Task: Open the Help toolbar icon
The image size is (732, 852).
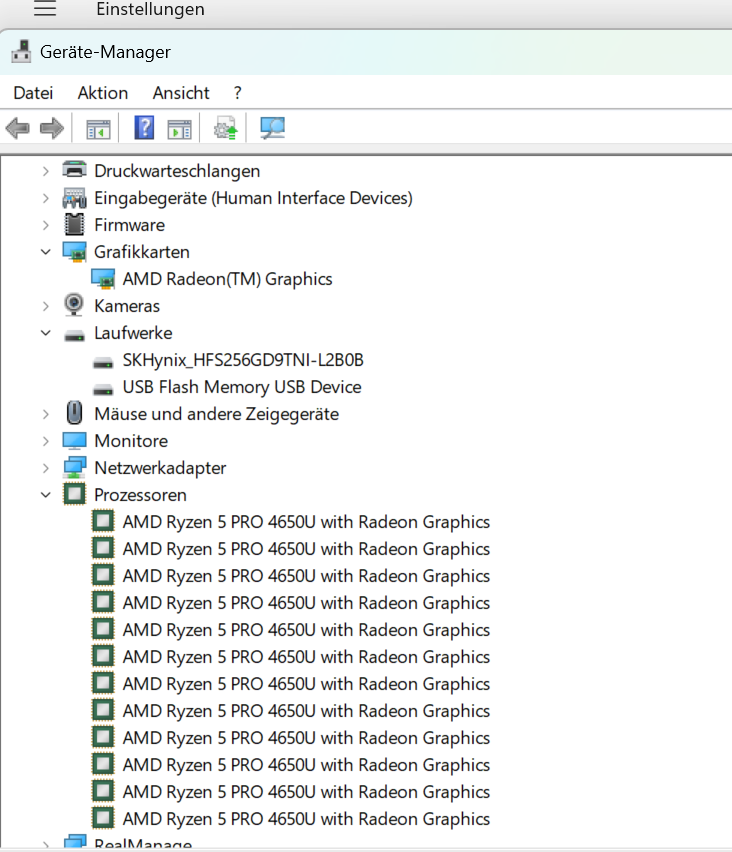Action: click(x=144, y=128)
